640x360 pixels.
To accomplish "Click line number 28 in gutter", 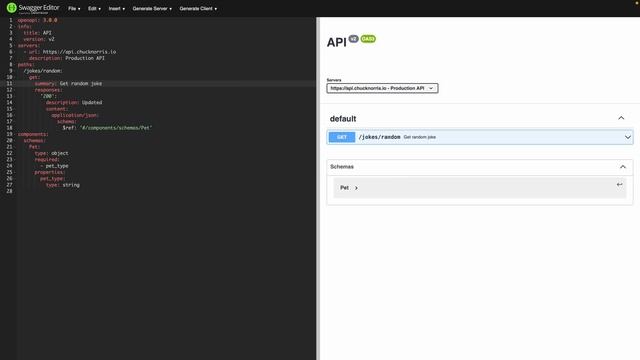I will coord(9,191).
